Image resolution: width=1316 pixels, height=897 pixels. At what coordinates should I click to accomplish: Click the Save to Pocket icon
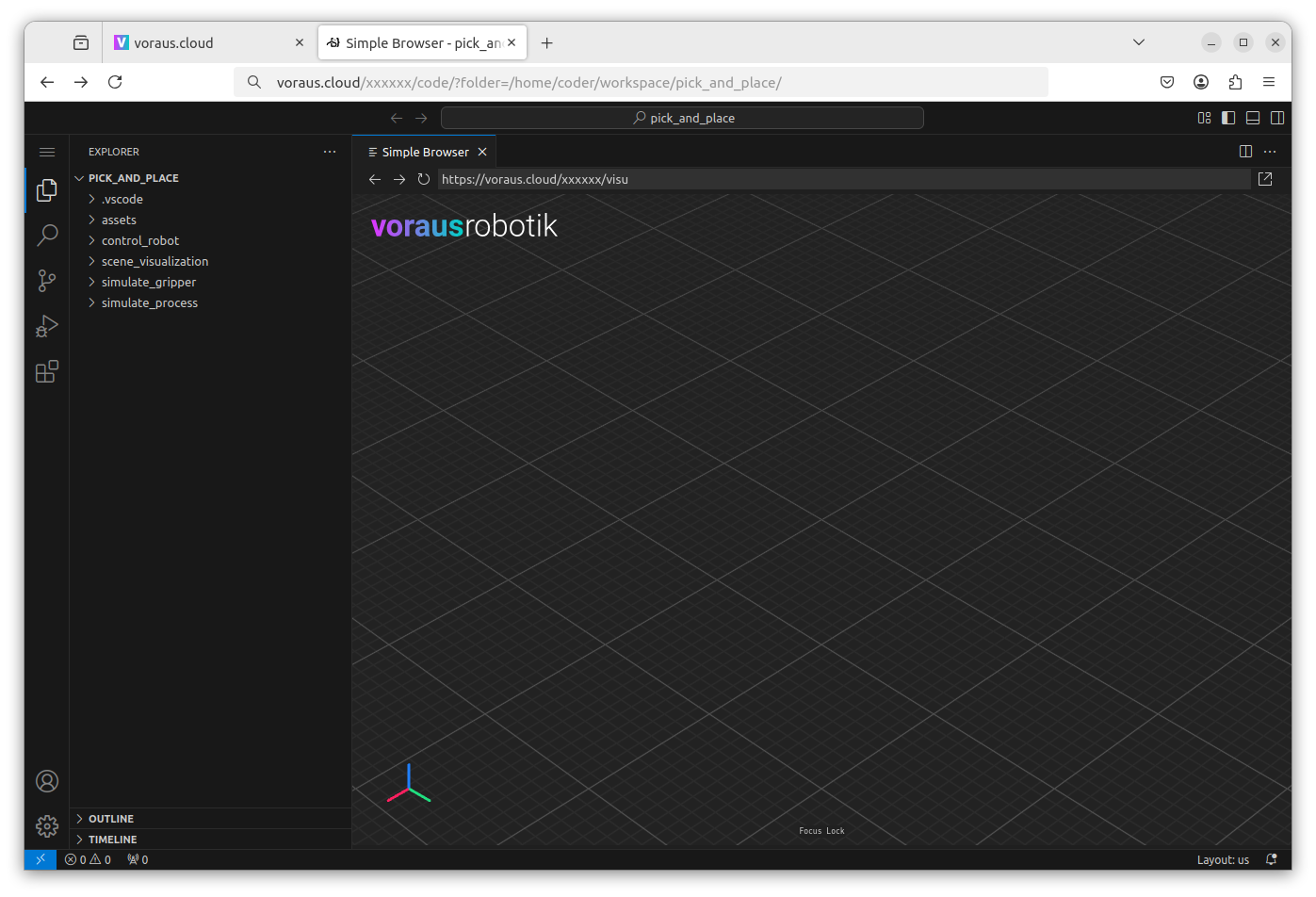tap(1167, 82)
